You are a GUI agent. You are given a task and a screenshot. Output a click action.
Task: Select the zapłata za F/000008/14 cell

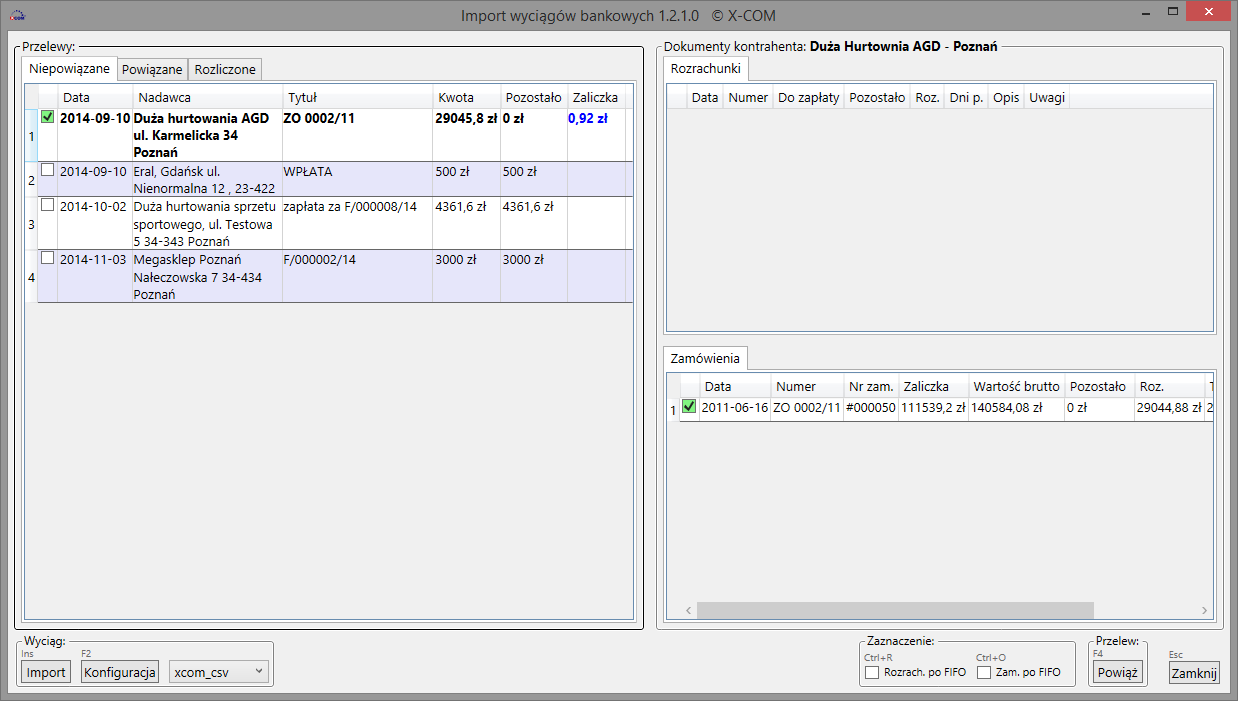point(357,223)
